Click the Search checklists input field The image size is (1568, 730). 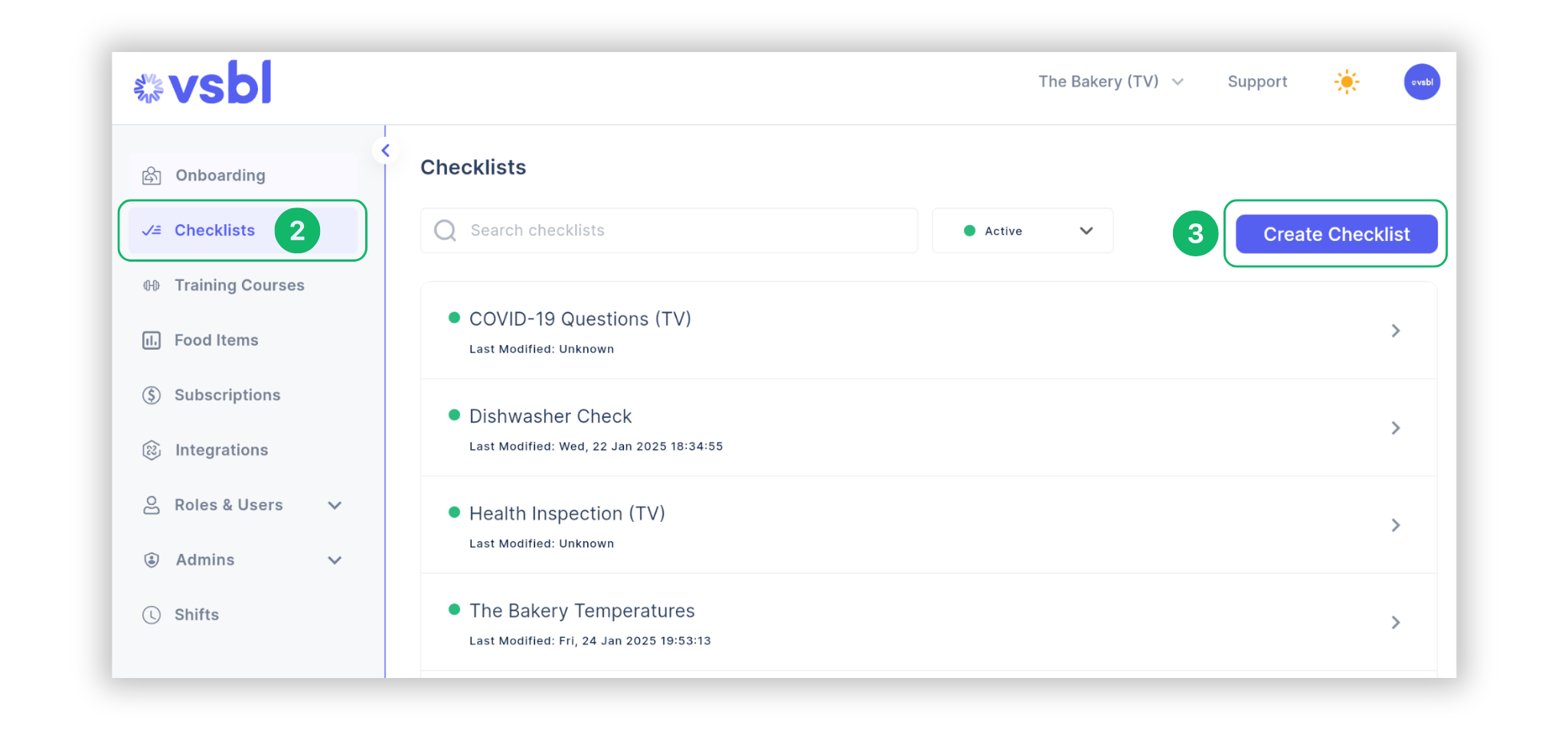[x=668, y=230]
